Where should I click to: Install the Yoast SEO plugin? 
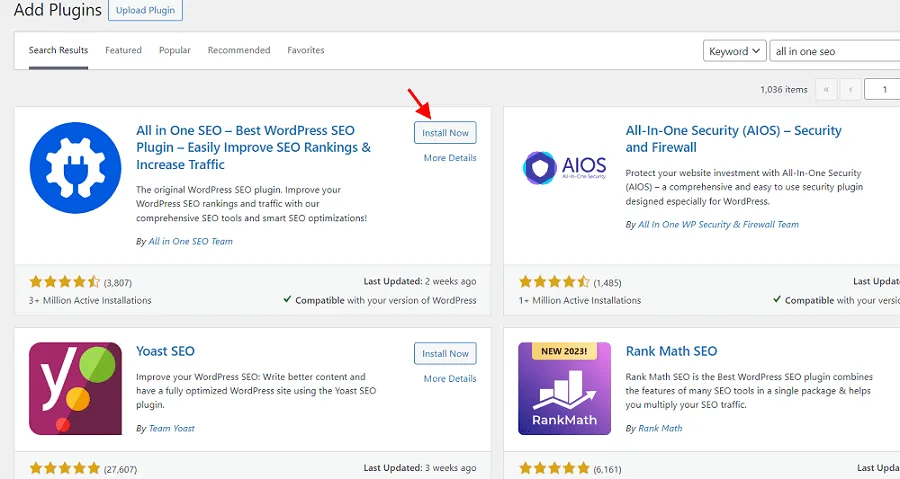coord(445,353)
